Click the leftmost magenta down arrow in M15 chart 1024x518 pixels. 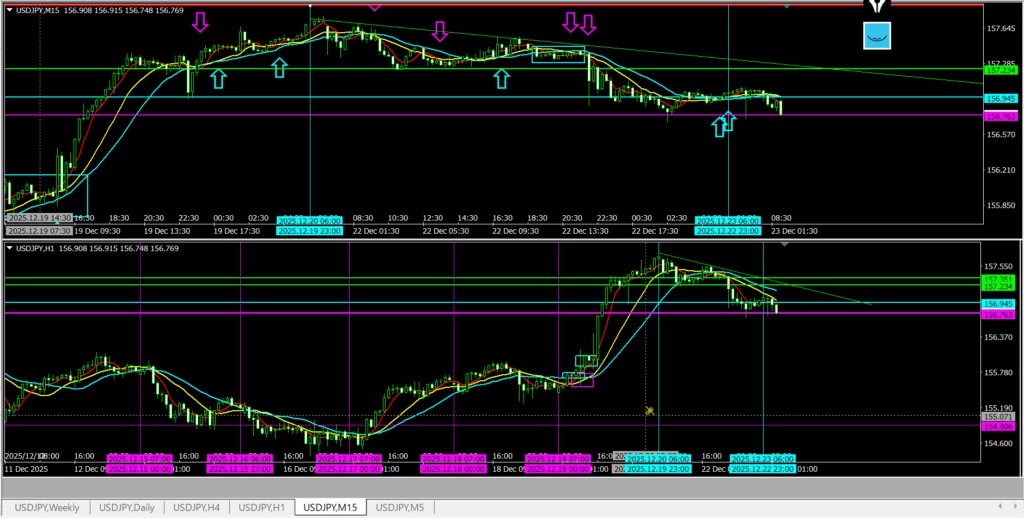click(201, 22)
